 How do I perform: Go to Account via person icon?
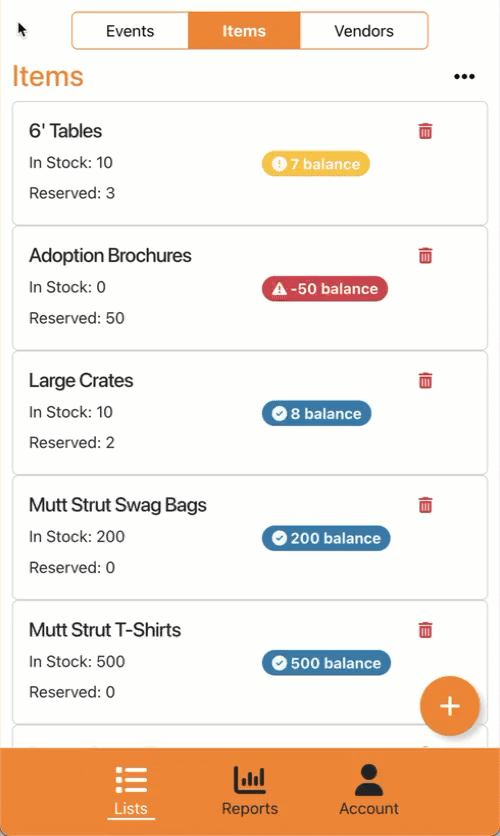click(x=369, y=779)
